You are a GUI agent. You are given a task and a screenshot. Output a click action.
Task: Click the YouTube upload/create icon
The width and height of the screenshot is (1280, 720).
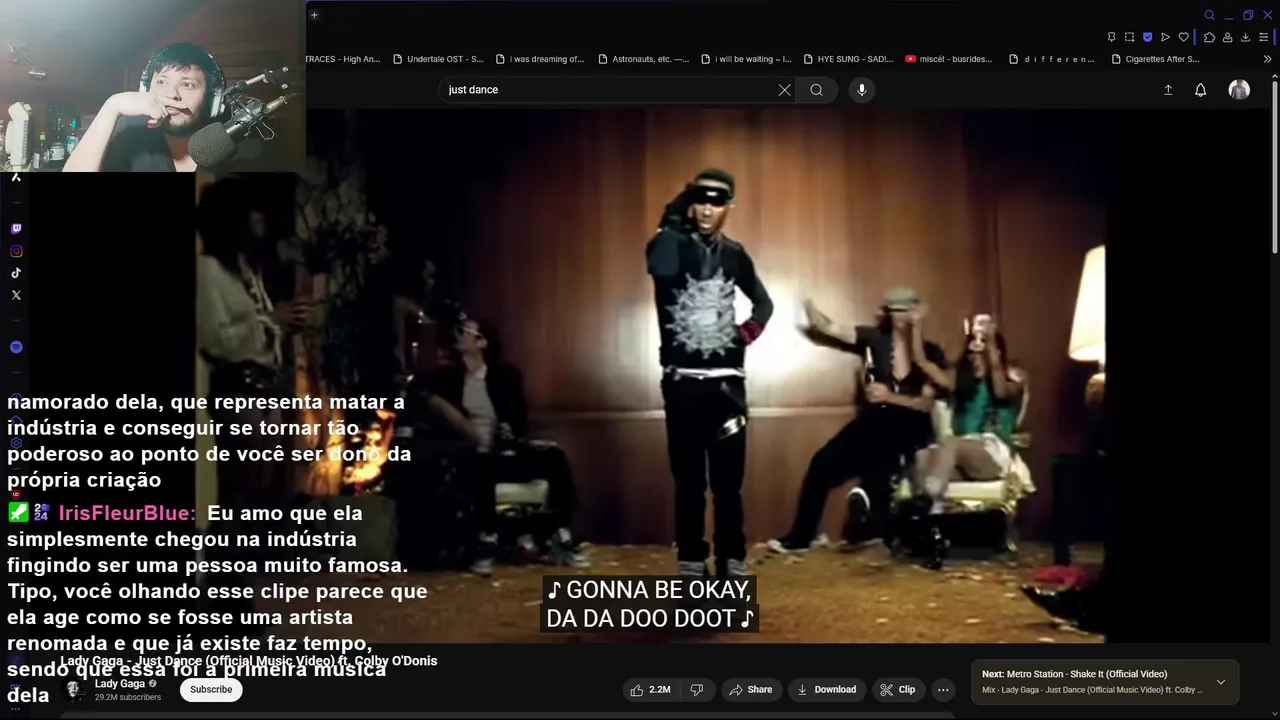click(x=1168, y=90)
